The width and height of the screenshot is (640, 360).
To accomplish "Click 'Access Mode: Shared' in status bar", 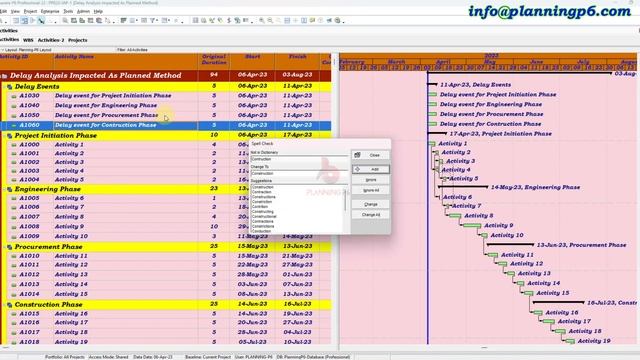I will [x=109, y=357].
